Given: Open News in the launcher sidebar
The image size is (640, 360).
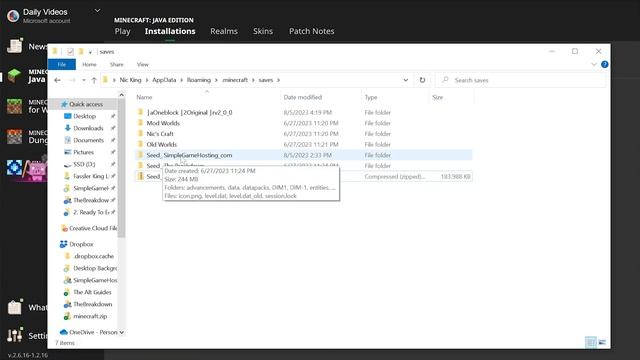Looking at the screenshot, I should pos(27,46).
